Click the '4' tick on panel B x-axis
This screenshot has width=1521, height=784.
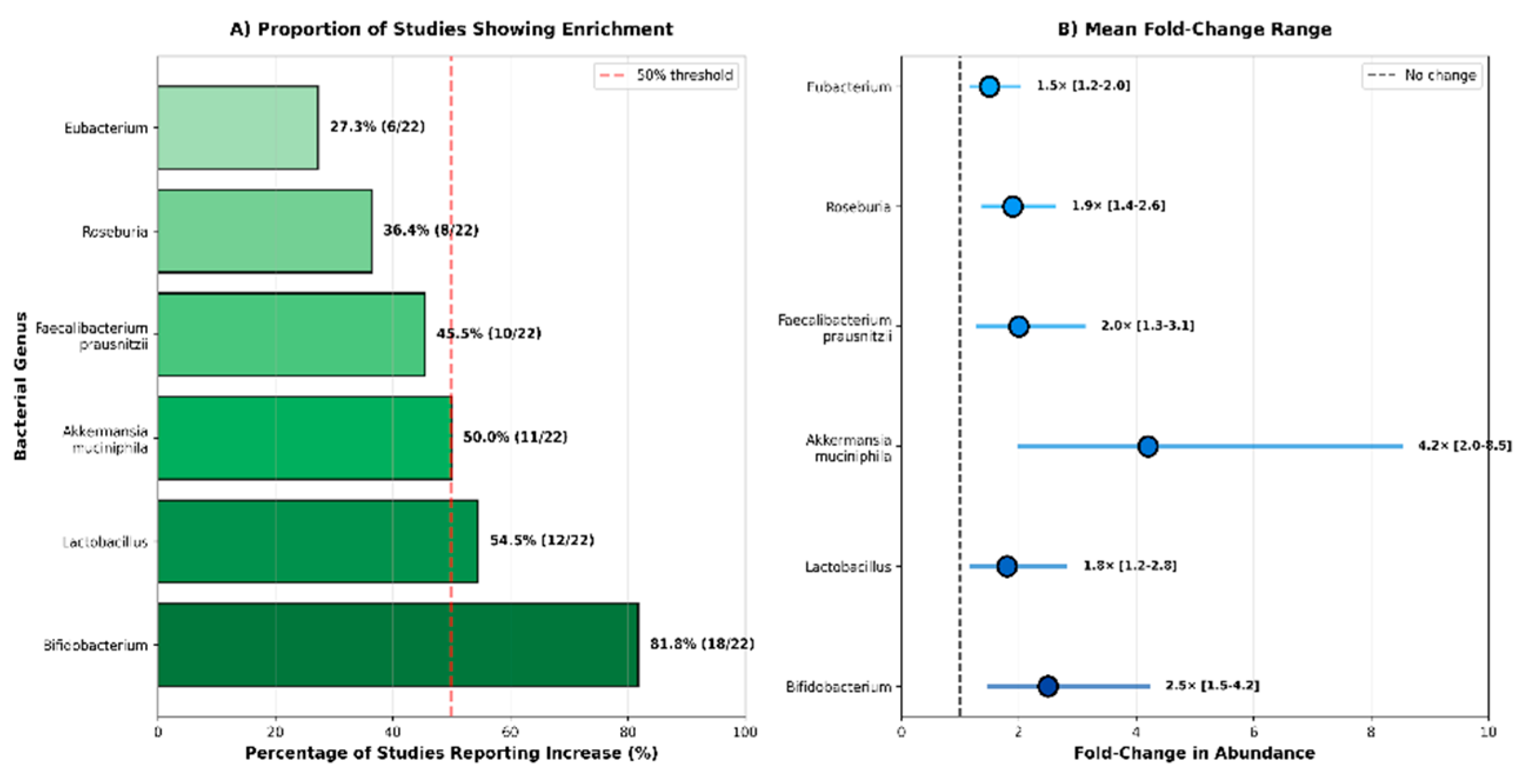point(1136,732)
